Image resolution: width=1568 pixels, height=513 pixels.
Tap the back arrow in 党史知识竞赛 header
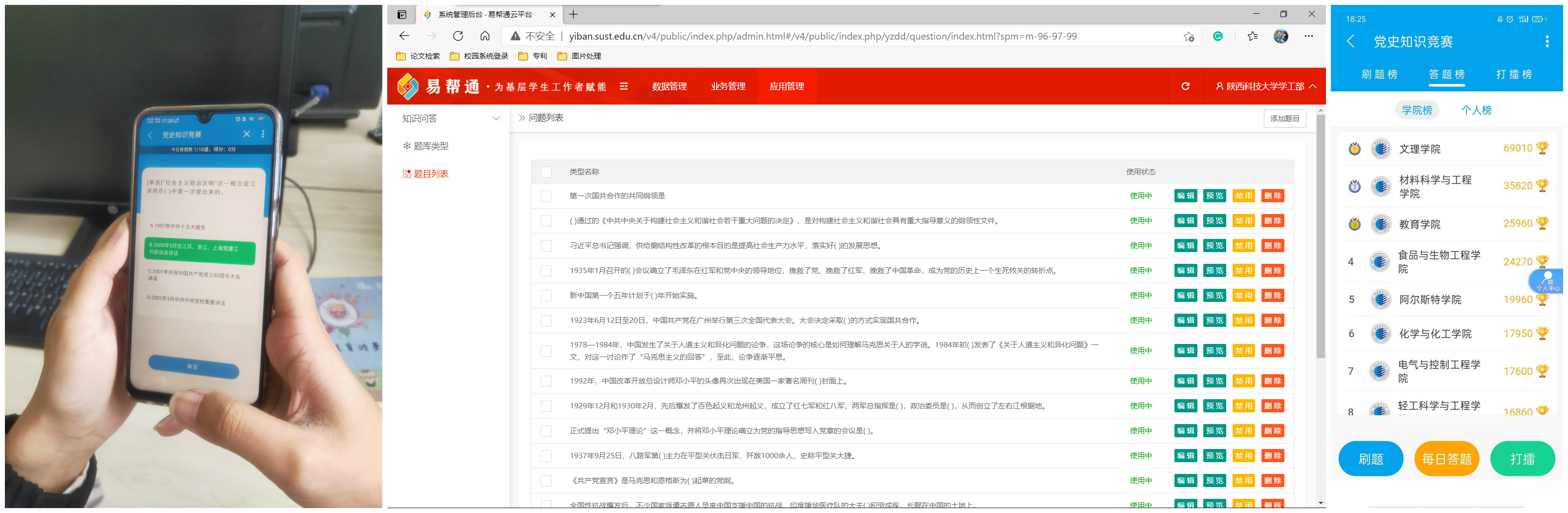click(x=1351, y=42)
